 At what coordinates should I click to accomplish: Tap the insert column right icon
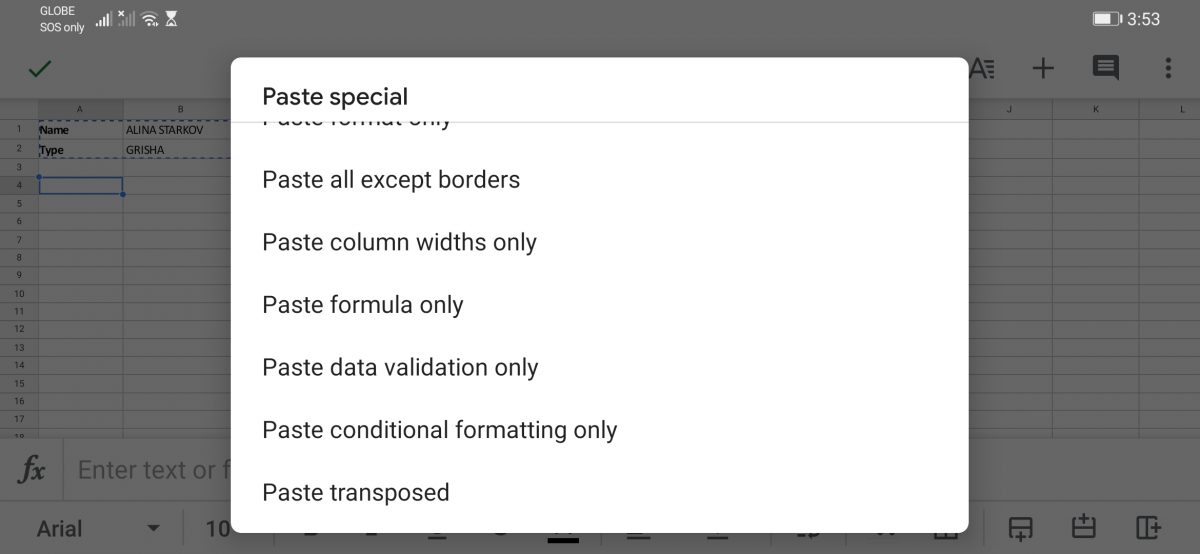coord(1148,527)
